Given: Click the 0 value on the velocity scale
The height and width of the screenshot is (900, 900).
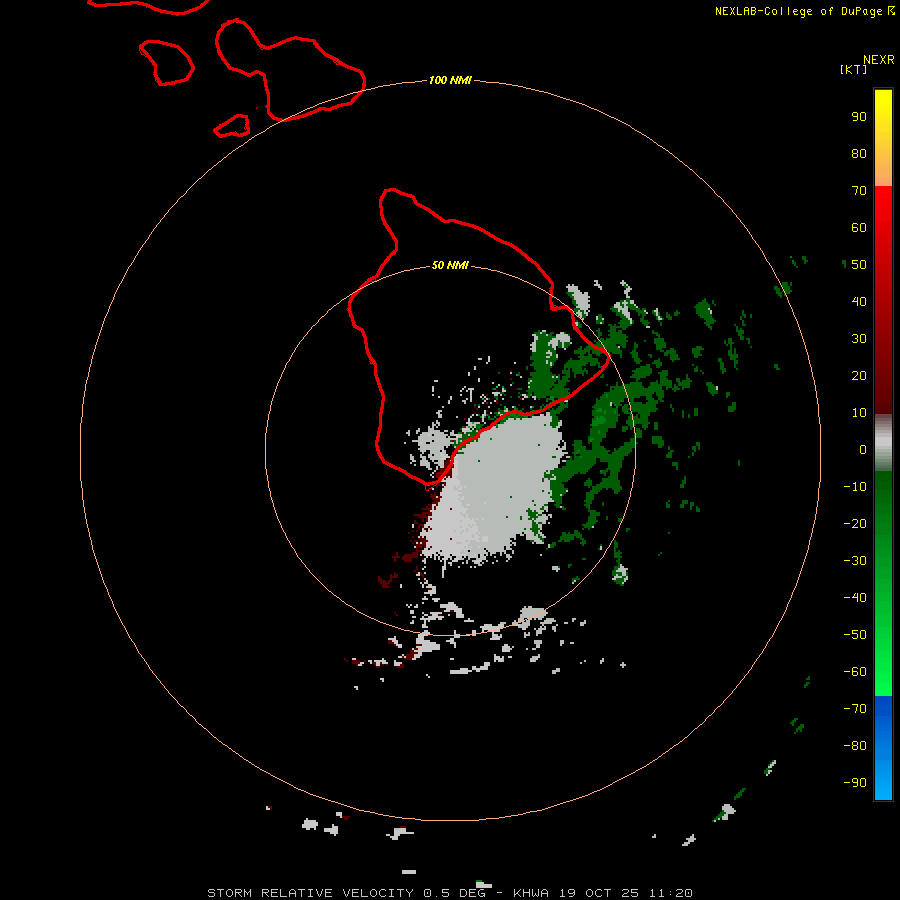Looking at the screenshot, I should tap(863, 449).
